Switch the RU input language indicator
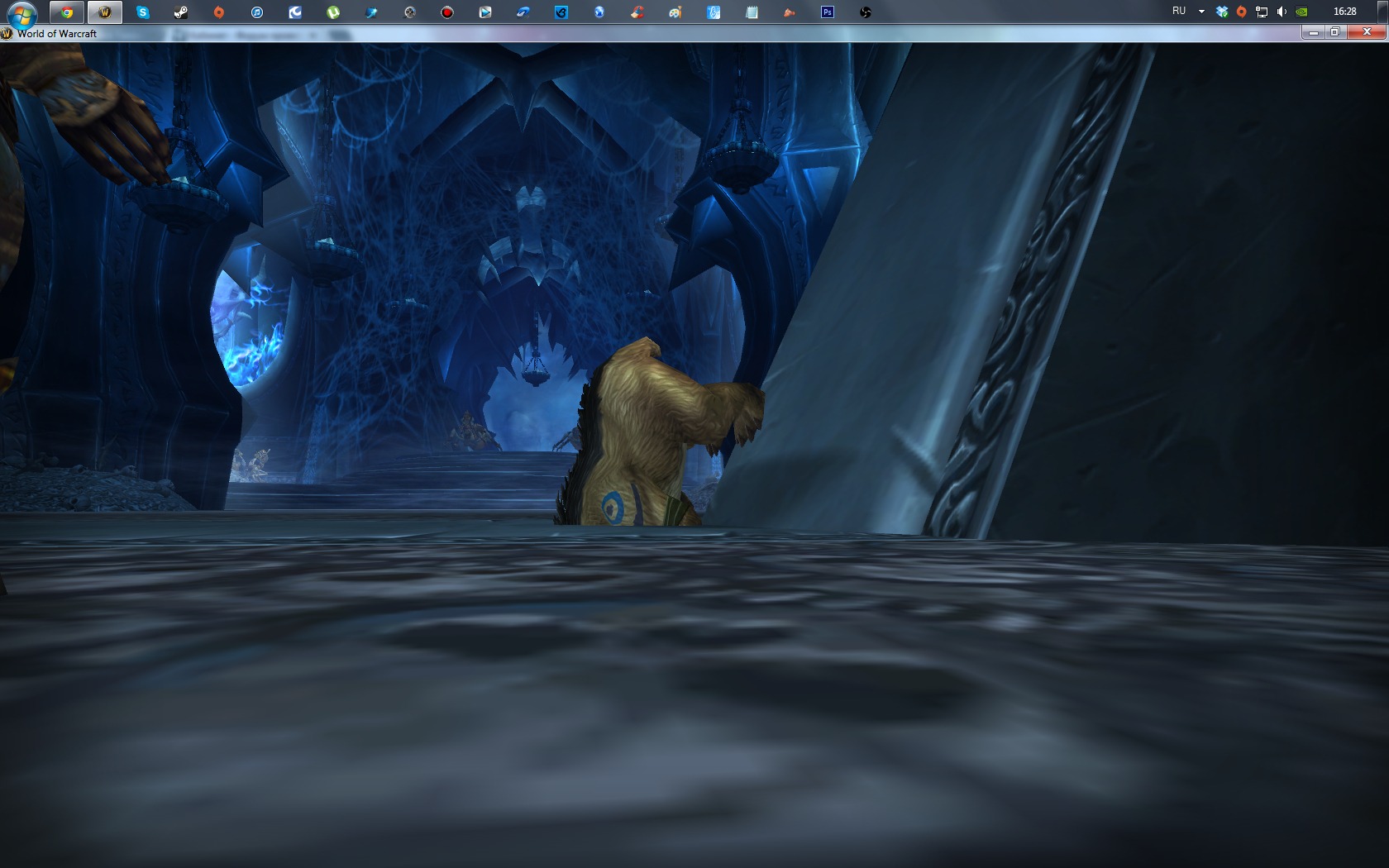 coord(1179,11)
